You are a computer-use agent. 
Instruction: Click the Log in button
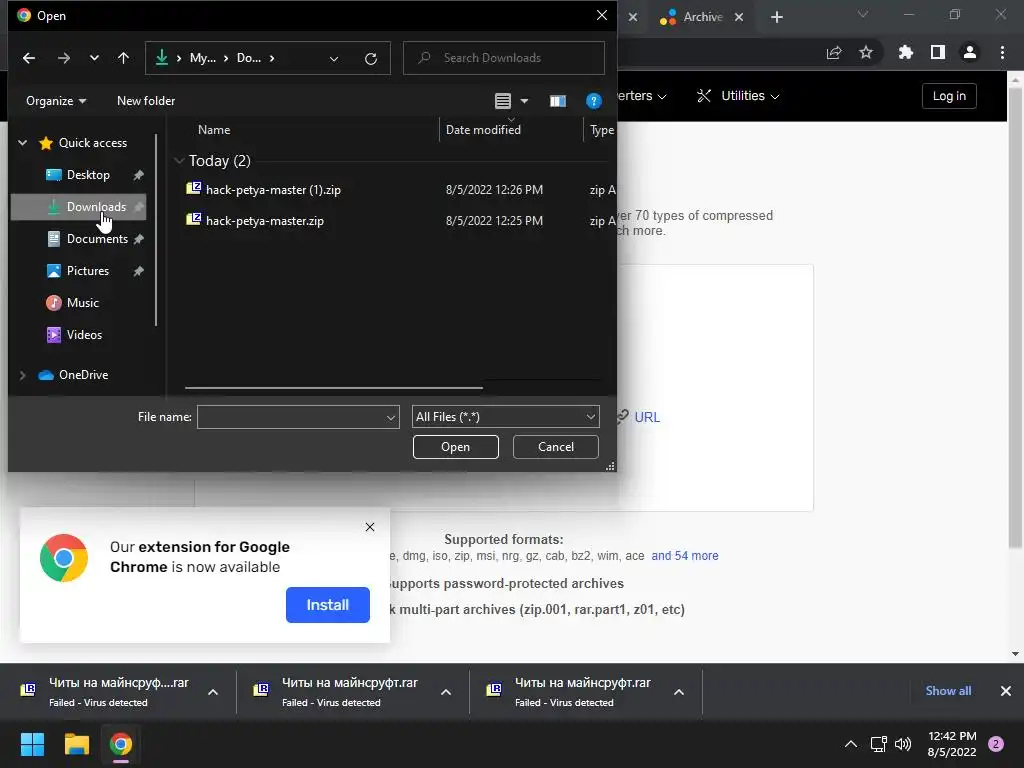(x=949, y=96)
